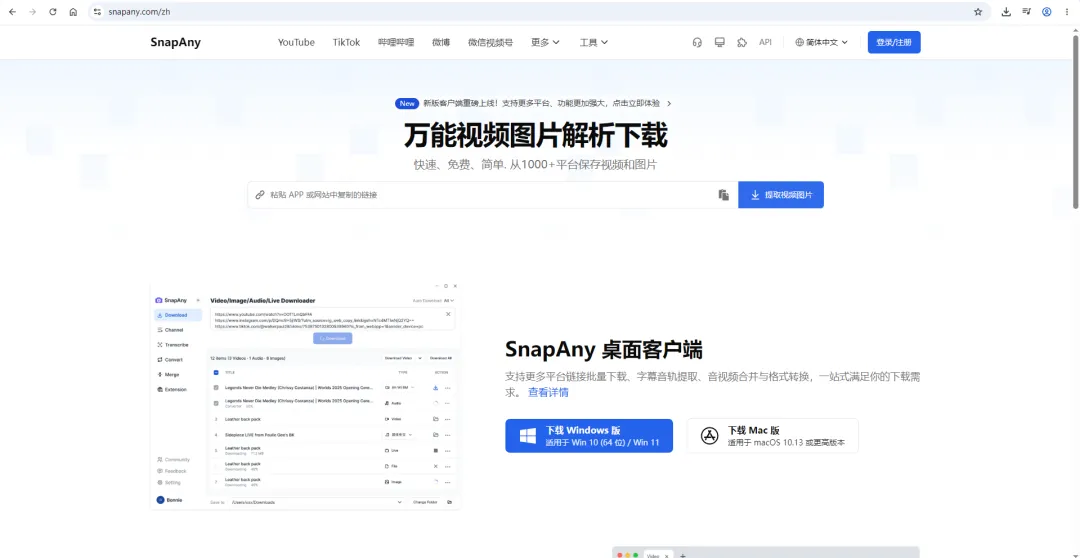Open the browser home page icon

[73, 12]
